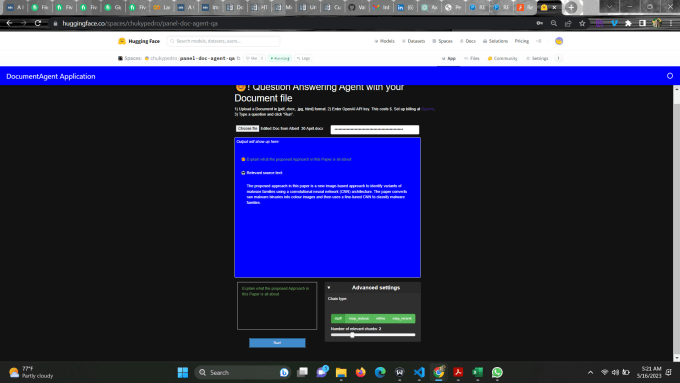Image resolution: width=680 pixels, height=383 pixels.
Task: Click the chukypedro user link
Action: (x=163, y=58)
